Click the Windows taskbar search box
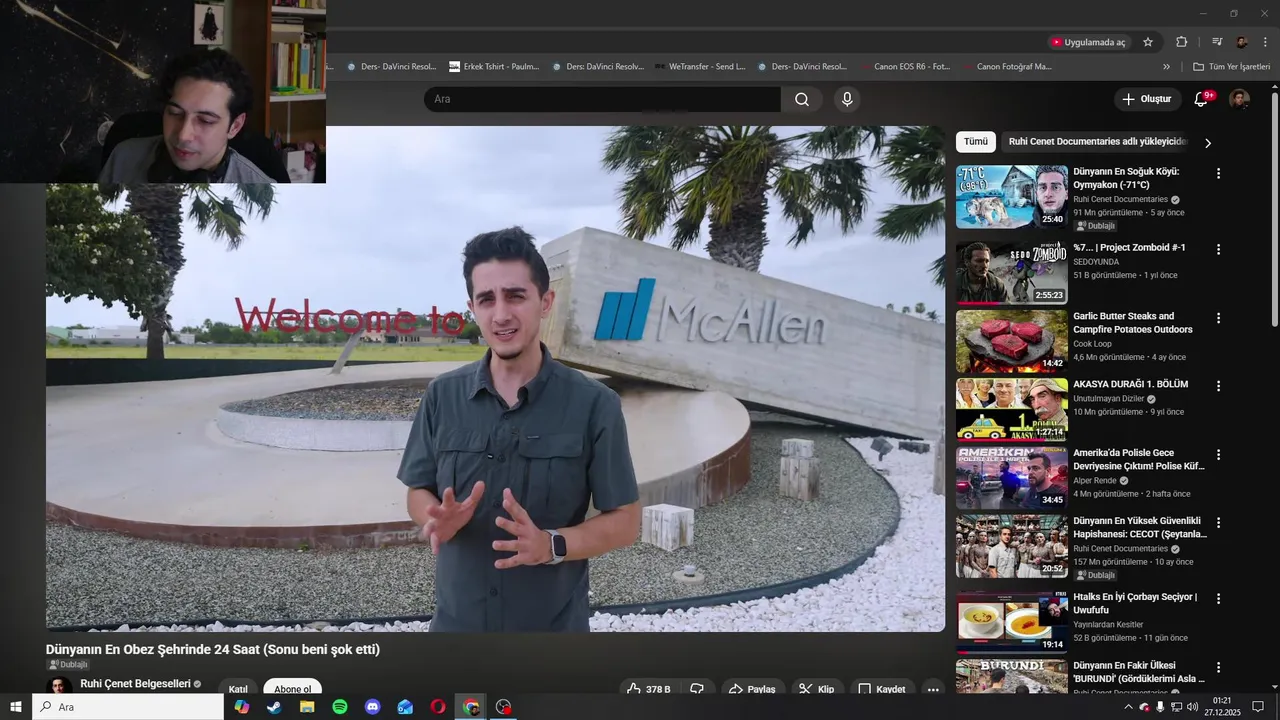 (128, 707)
